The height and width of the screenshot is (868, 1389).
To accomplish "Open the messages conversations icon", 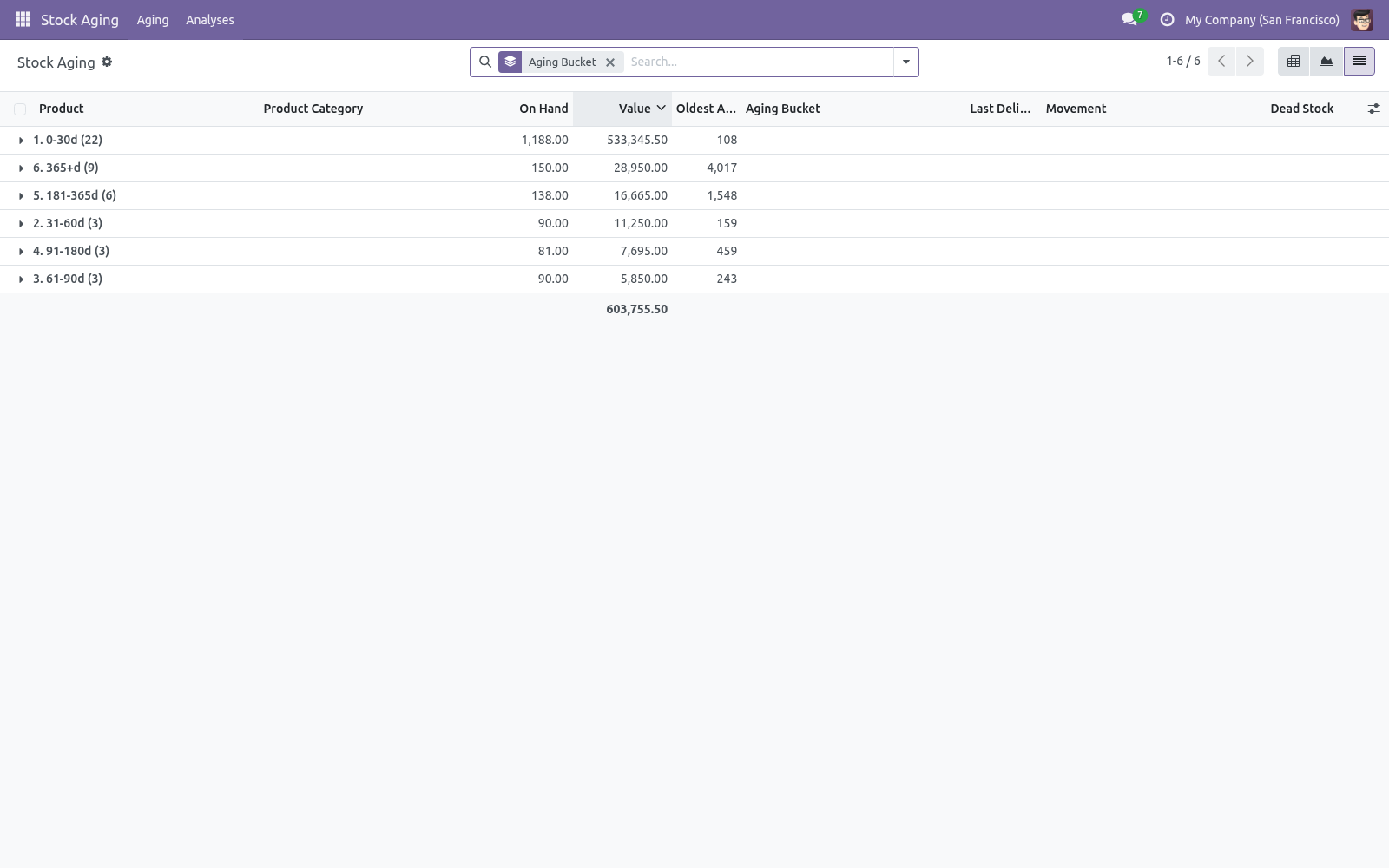I will 1129,19.
